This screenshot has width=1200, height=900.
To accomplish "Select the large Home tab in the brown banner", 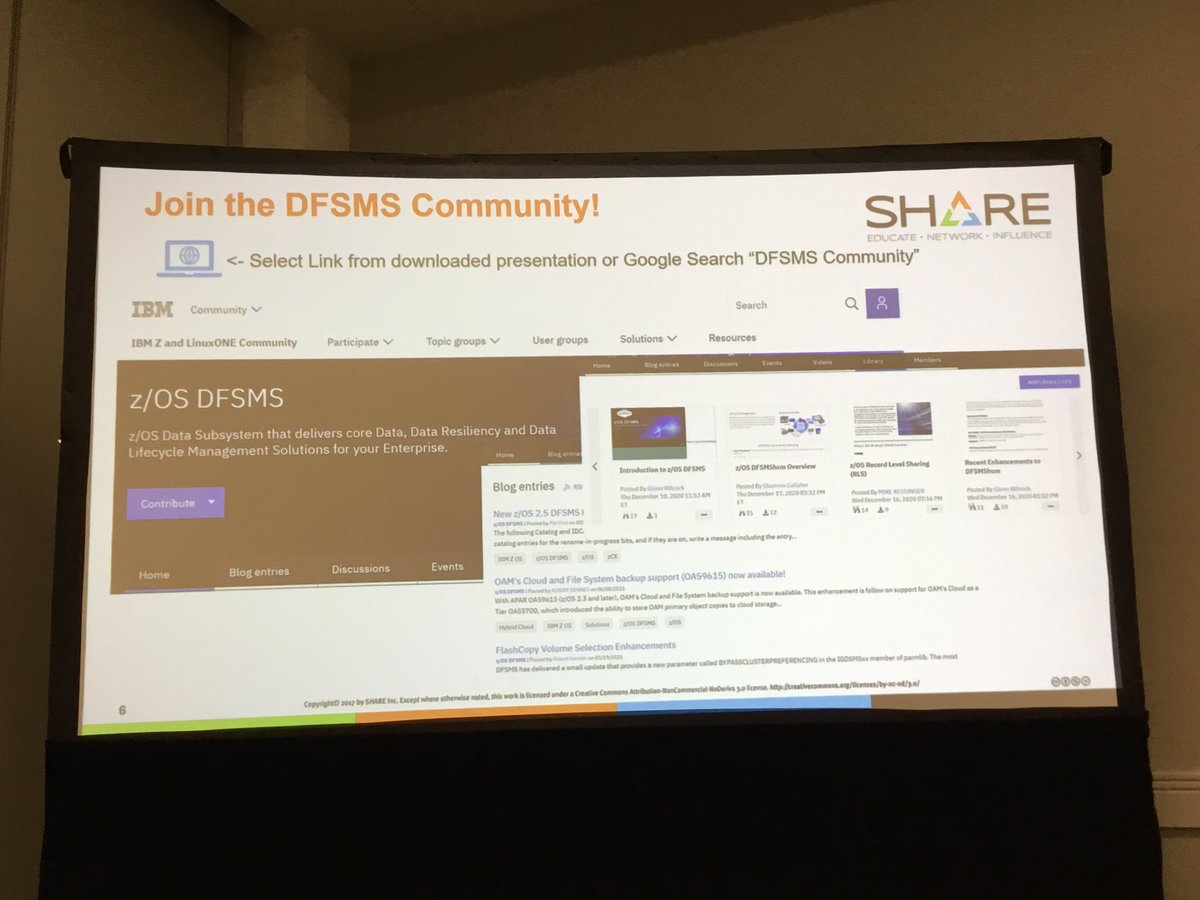I will pos(154,574).
